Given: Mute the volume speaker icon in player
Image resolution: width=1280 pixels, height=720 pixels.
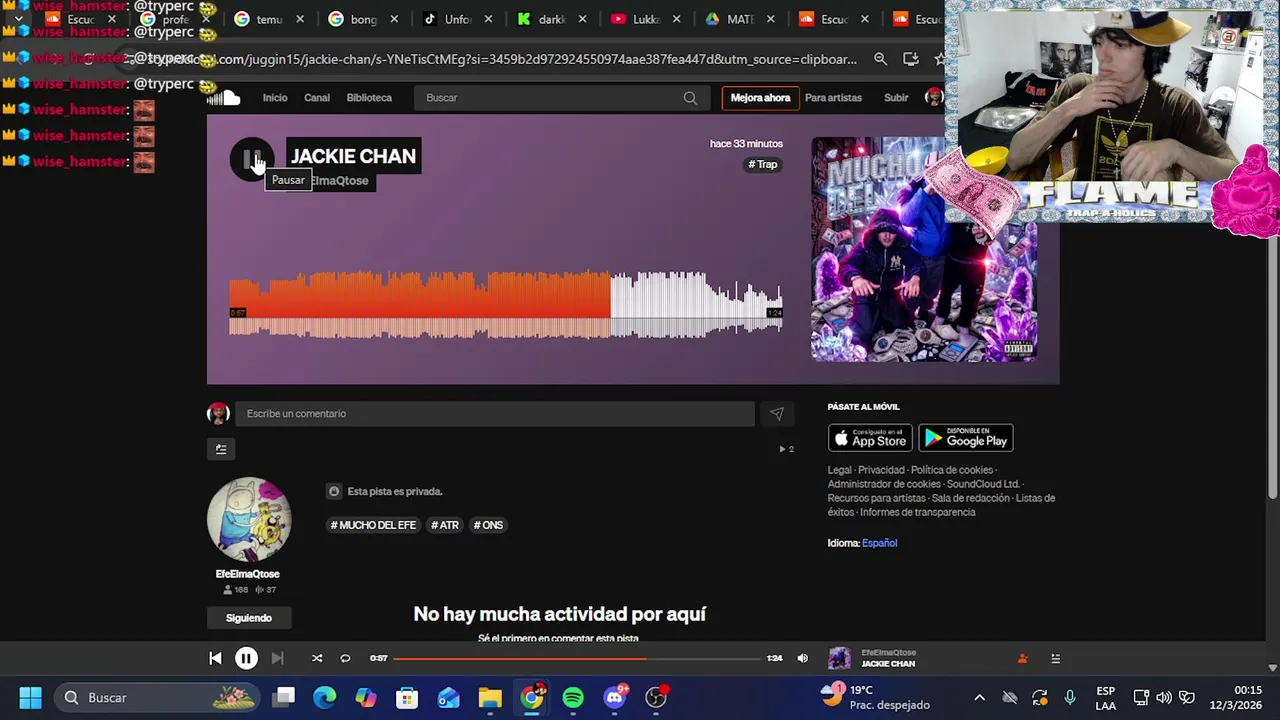Looking at the screenshot, I should (802, 658).
